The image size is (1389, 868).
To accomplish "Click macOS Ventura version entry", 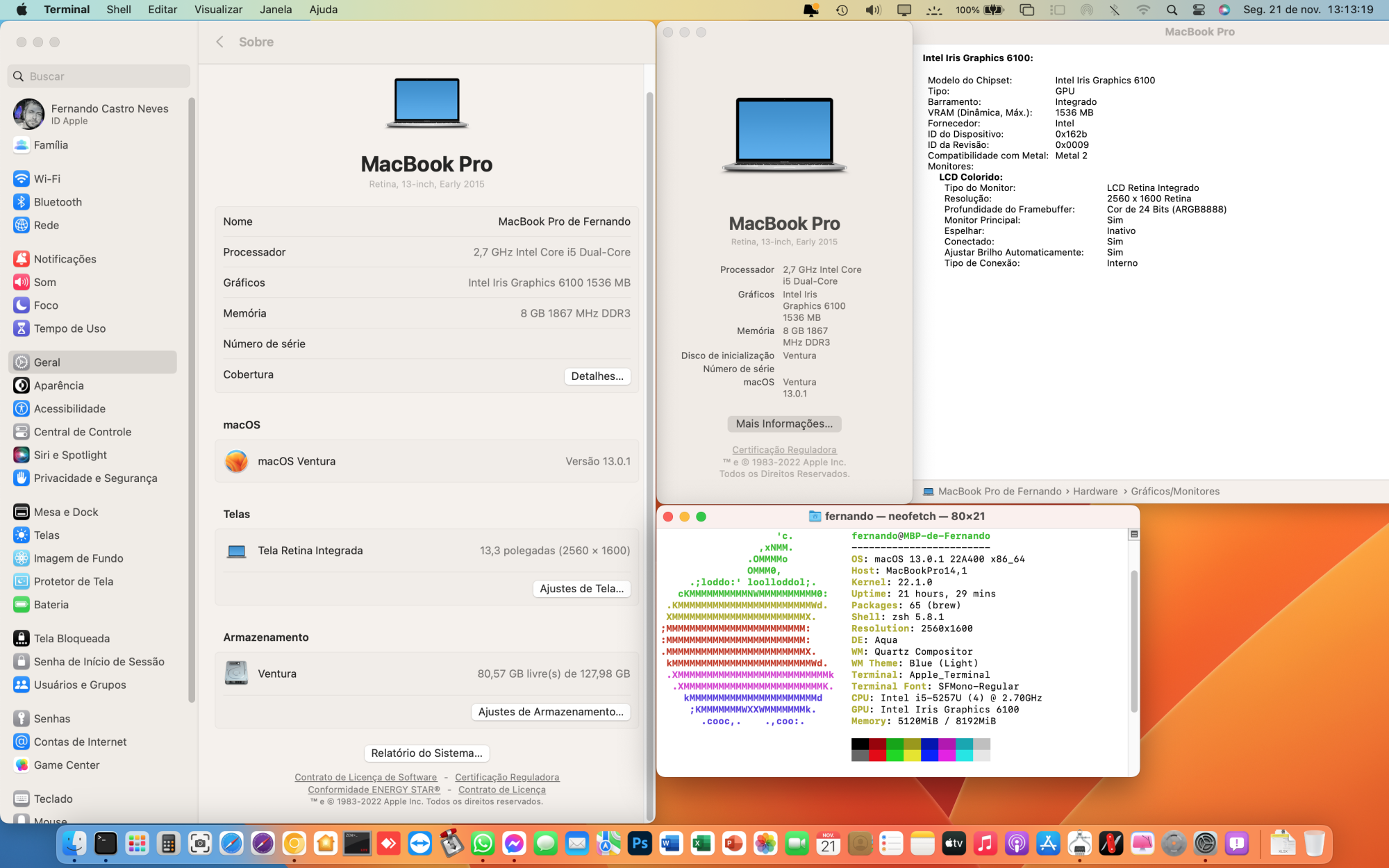I will (x=426, y=461).
